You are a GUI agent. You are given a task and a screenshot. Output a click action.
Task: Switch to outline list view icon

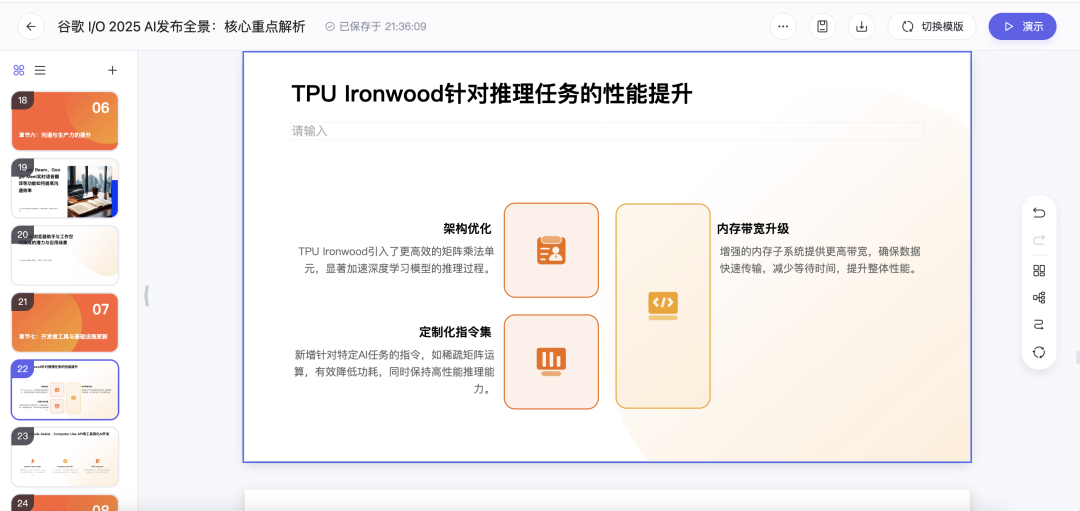41,70
